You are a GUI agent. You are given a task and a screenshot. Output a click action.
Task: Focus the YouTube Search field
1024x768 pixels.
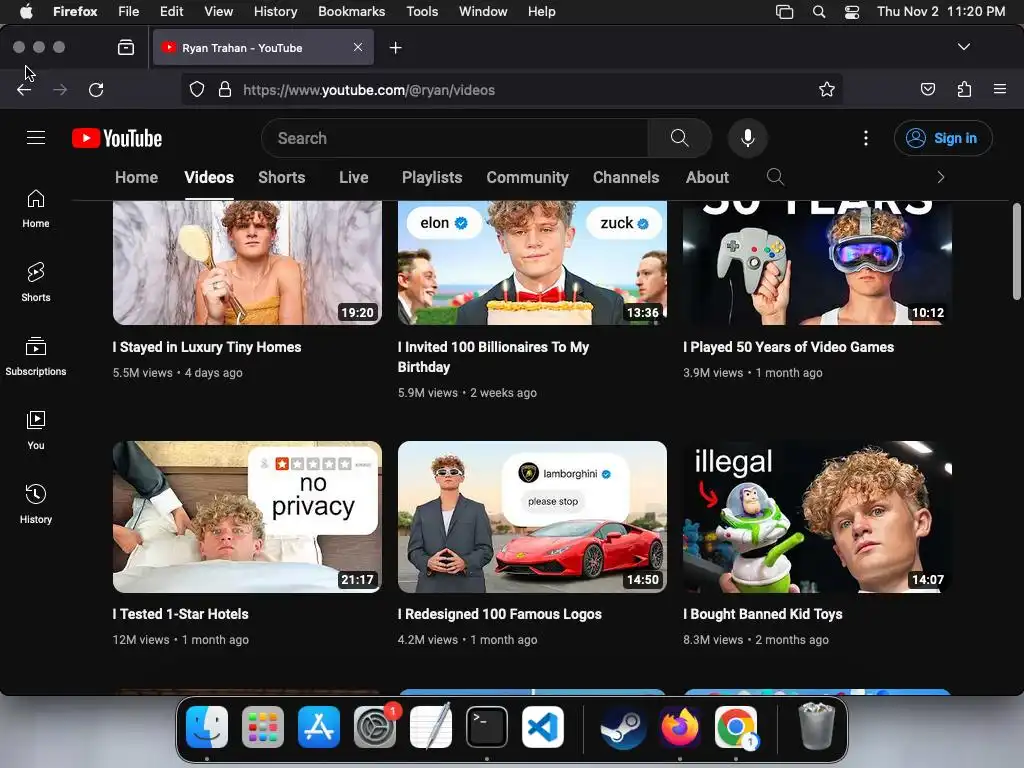tap(455, 138)
